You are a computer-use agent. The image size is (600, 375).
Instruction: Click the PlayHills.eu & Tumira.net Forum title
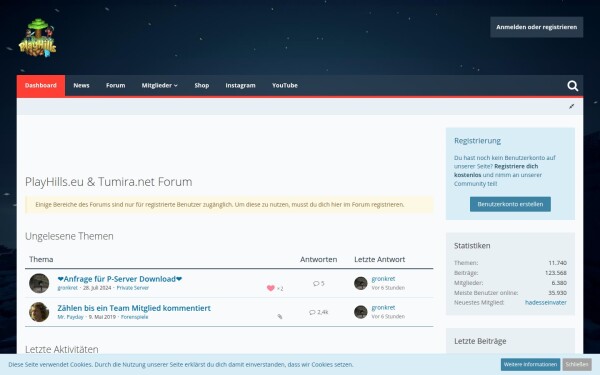click(x=109, y=182)
